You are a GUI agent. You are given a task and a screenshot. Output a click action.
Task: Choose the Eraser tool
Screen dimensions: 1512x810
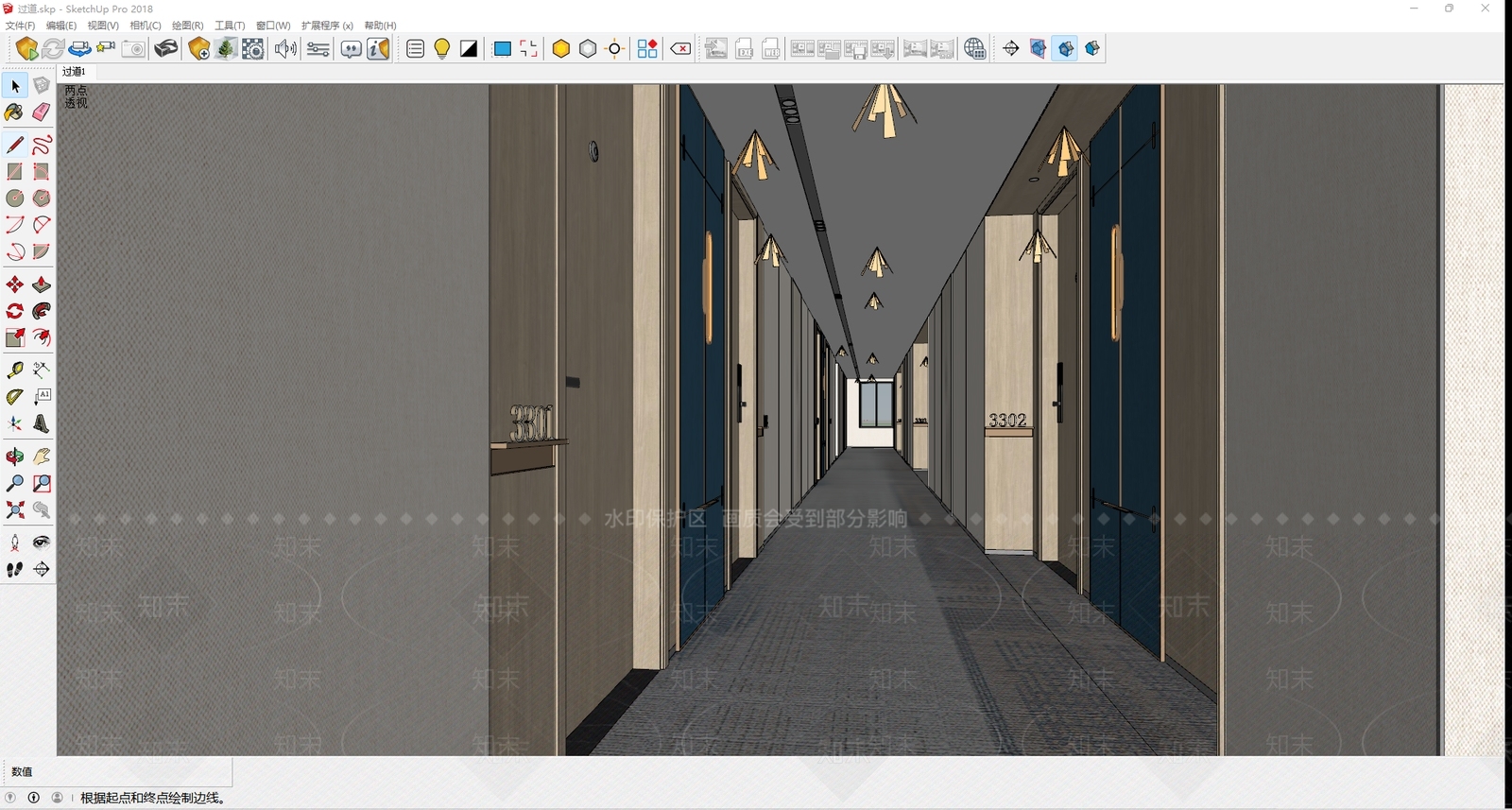click(42, 112)
